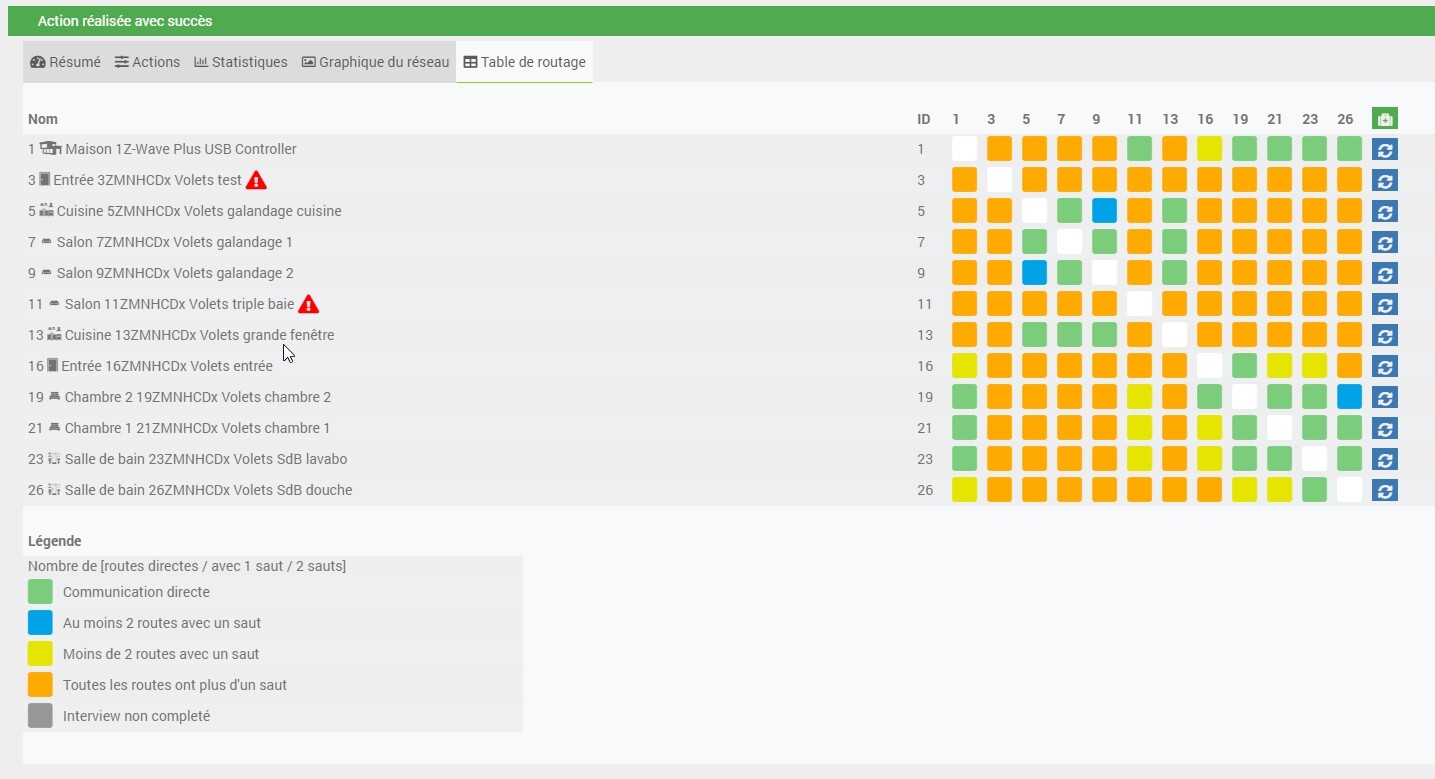Click refresh icon for Volets entrée row
Image resolution: width=1435 pixels, height=779 pixels.
click(1384, 367)
